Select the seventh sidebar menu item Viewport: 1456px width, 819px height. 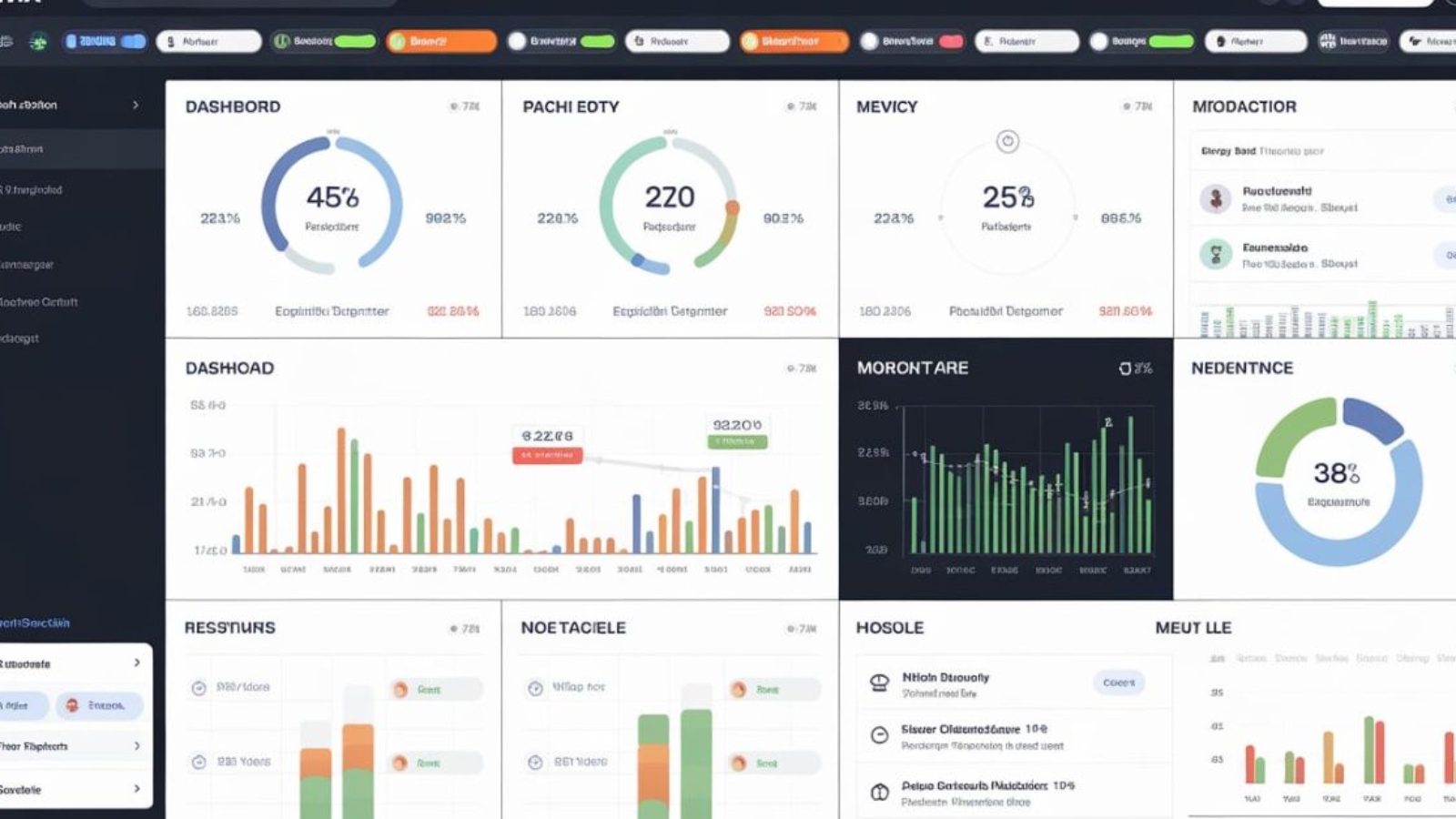tap(82, 338)
